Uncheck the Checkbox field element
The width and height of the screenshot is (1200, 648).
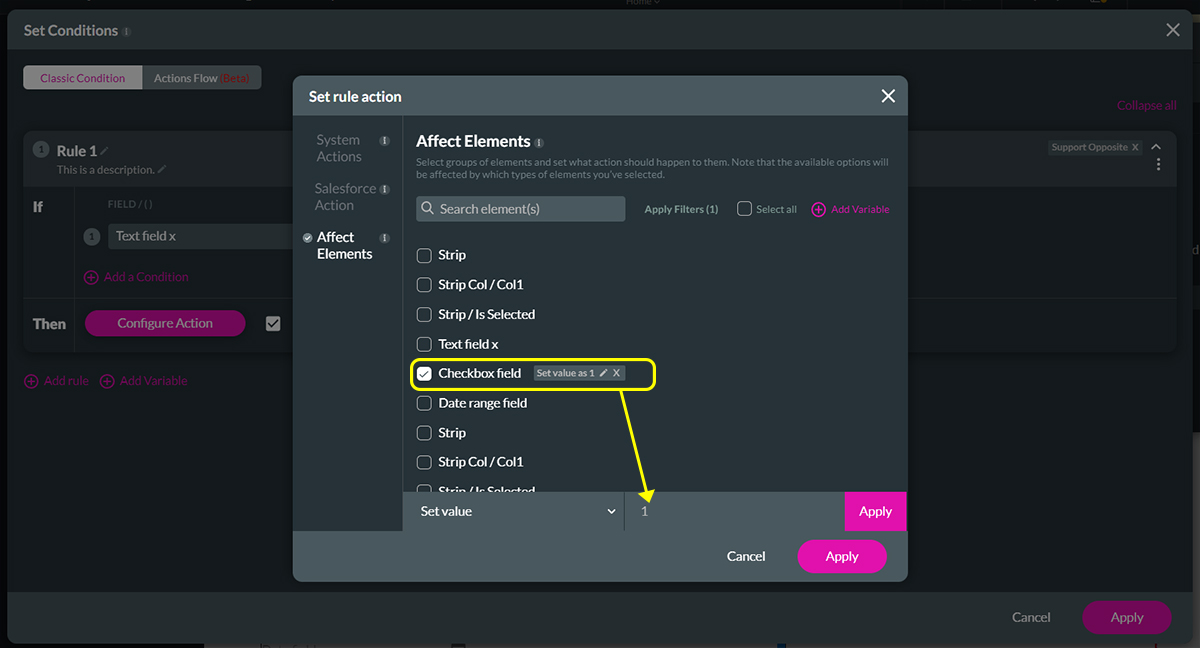coord(424,374)
